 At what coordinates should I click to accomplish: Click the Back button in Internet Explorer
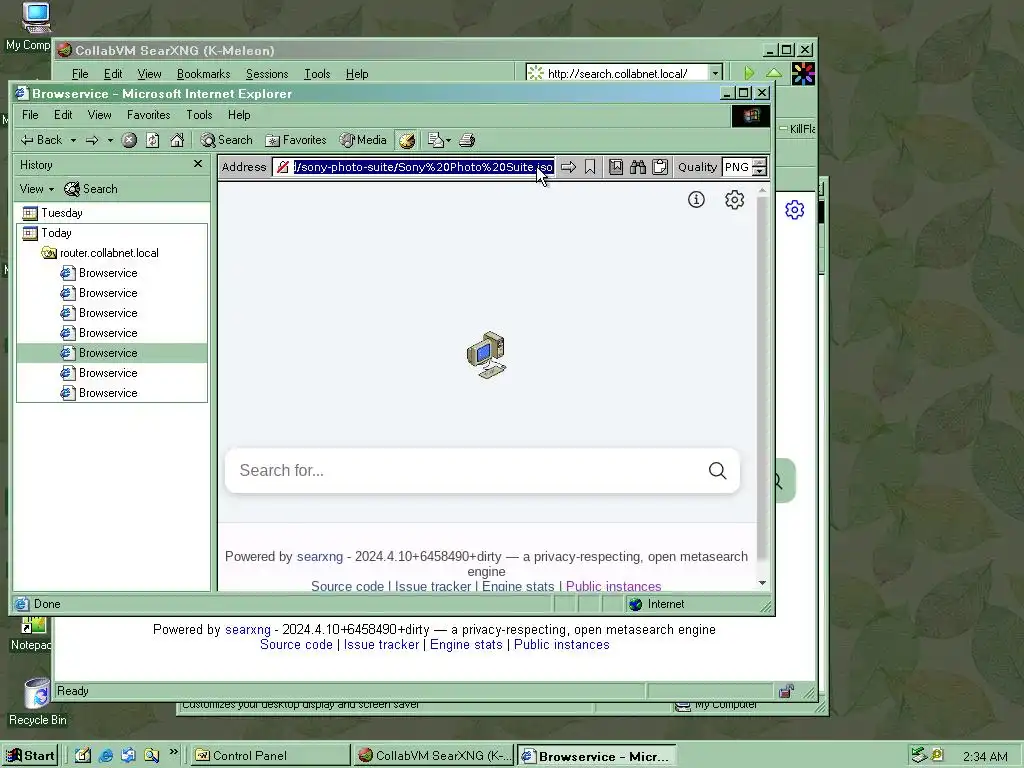(x=41, y=140)
